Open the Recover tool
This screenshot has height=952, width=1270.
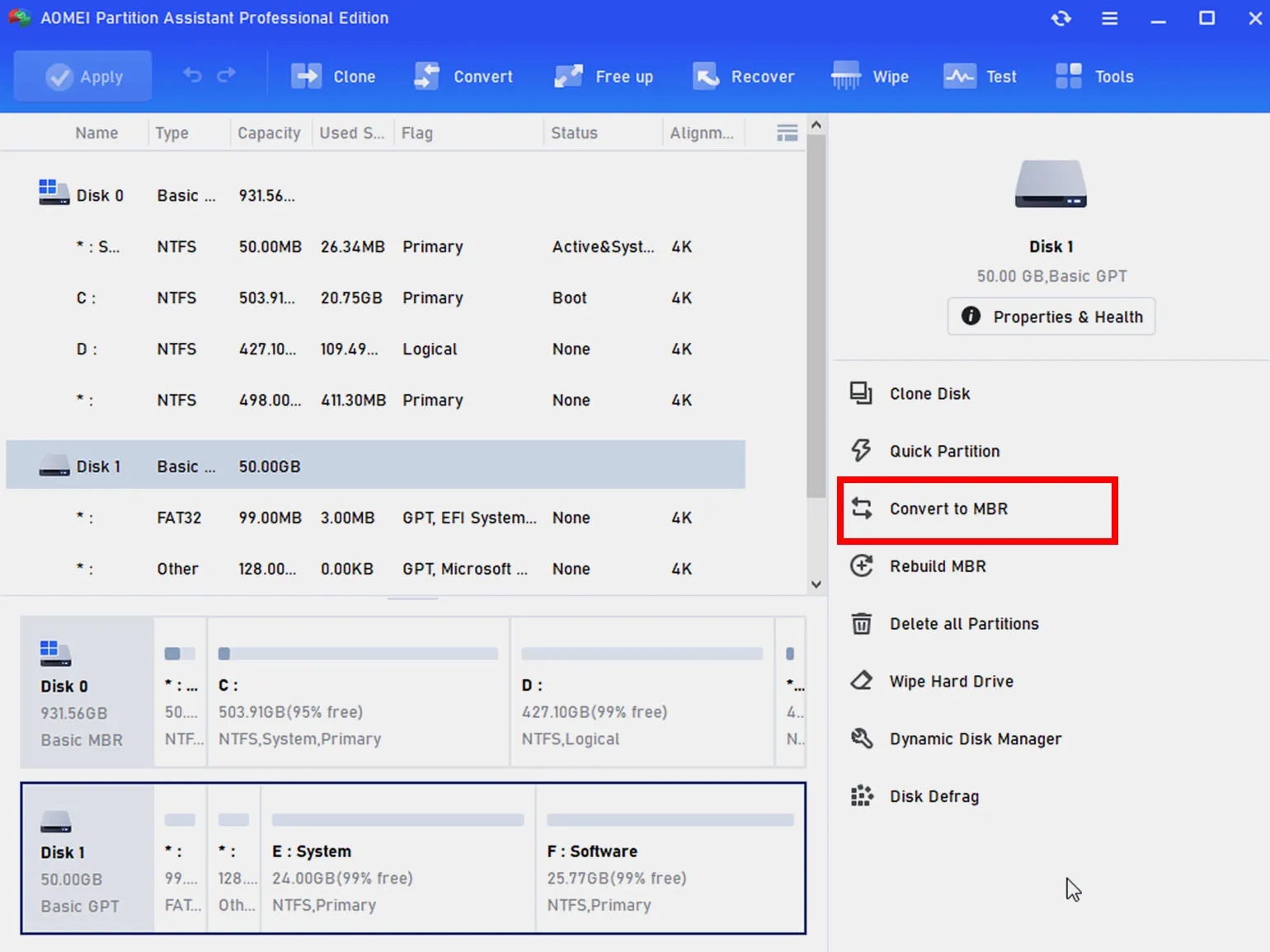[705, 77]
